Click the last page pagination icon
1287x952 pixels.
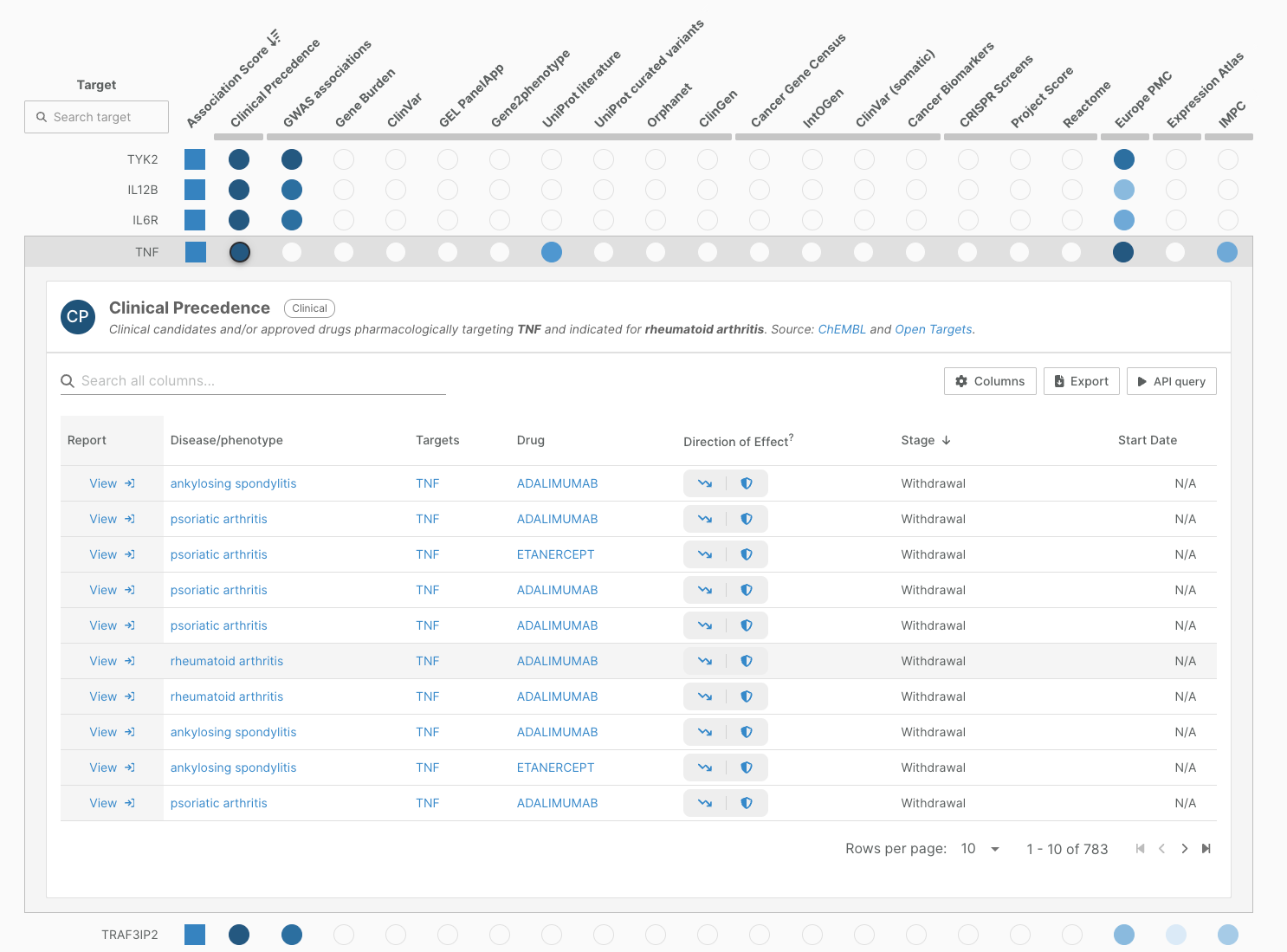pyautogui.click(x=1206, y=849)
